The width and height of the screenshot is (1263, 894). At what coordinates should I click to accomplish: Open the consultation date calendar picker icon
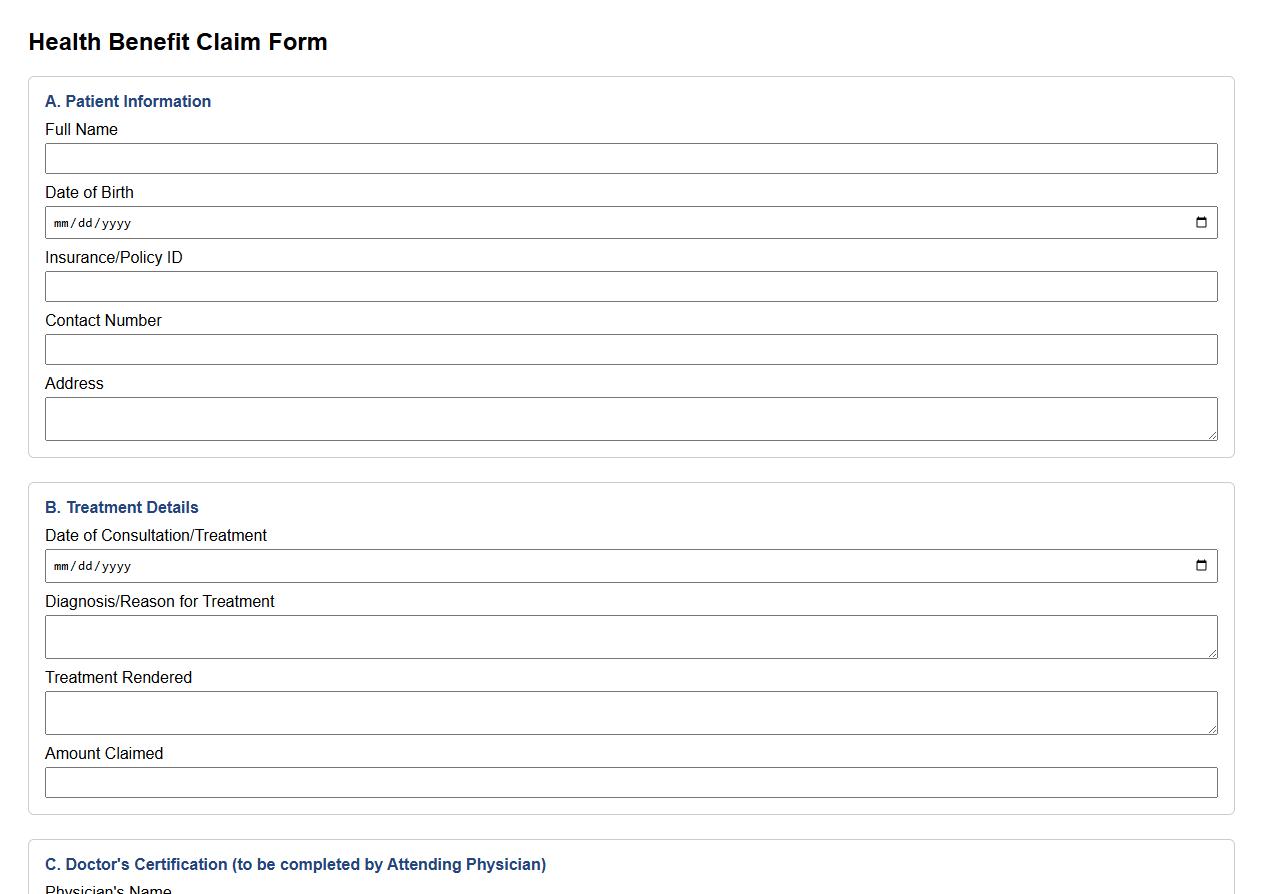(1201, 565)
